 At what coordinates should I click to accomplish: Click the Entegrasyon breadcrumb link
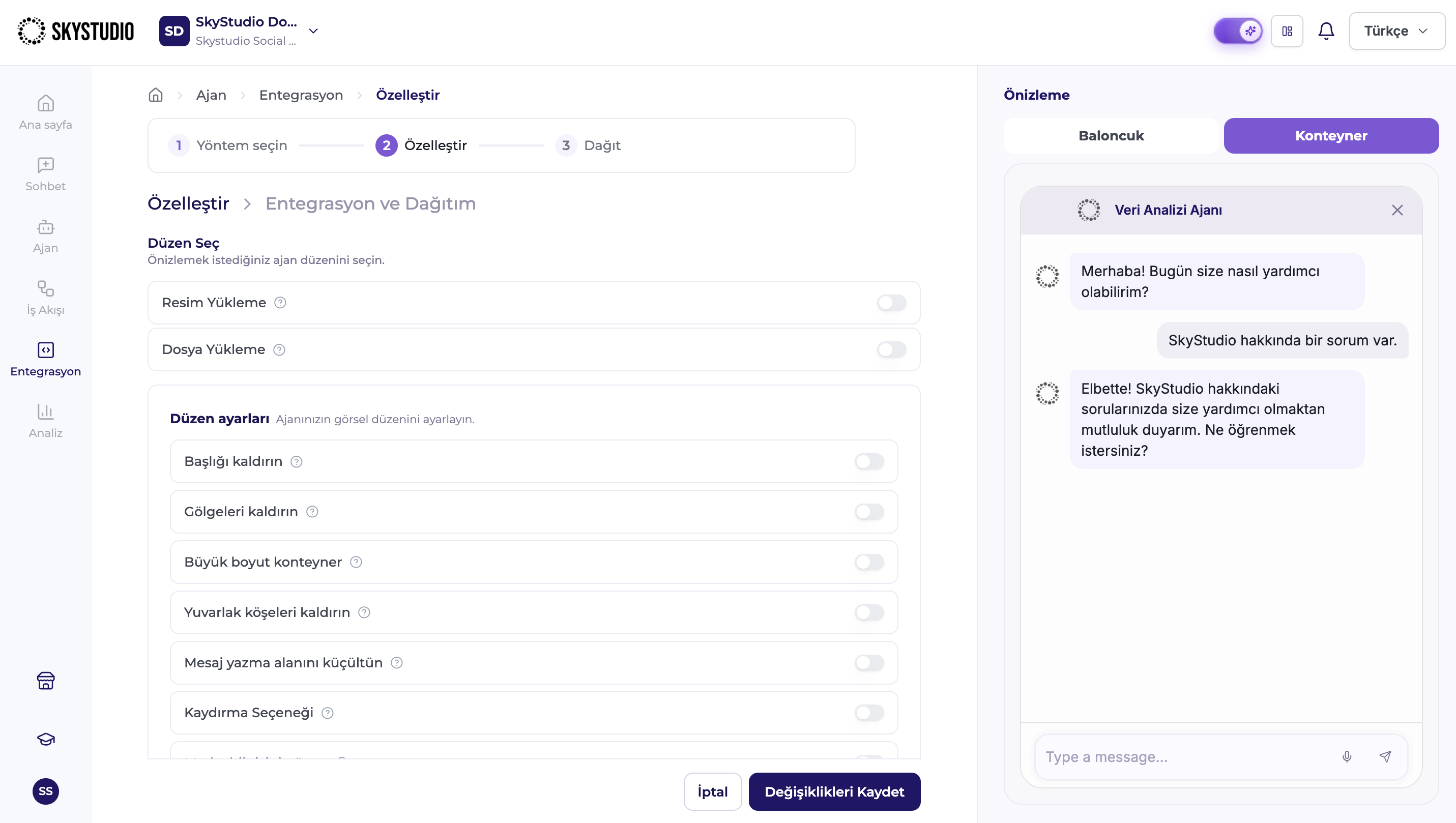coord(301,95)
